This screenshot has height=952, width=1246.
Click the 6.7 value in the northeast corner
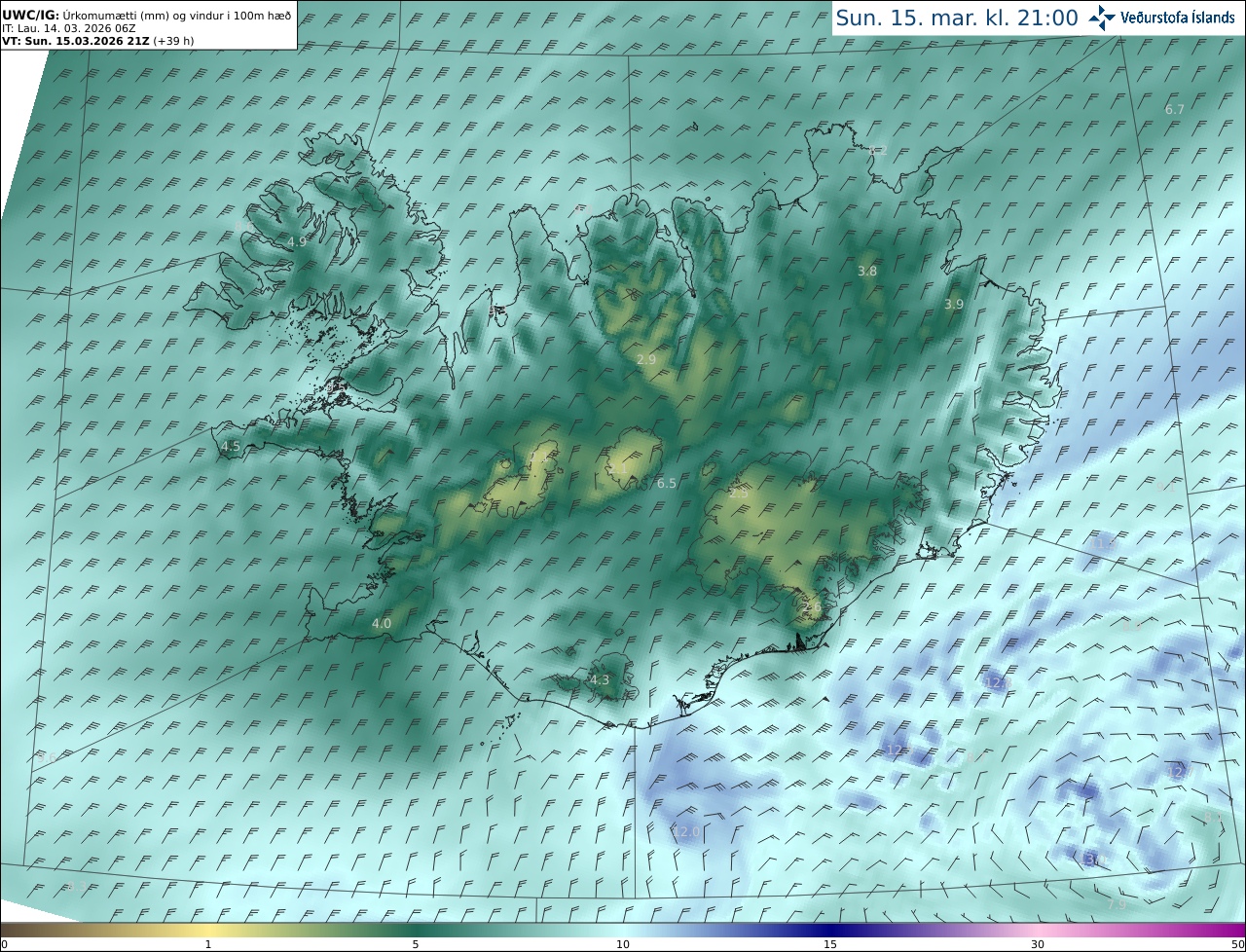(1175, 110)
